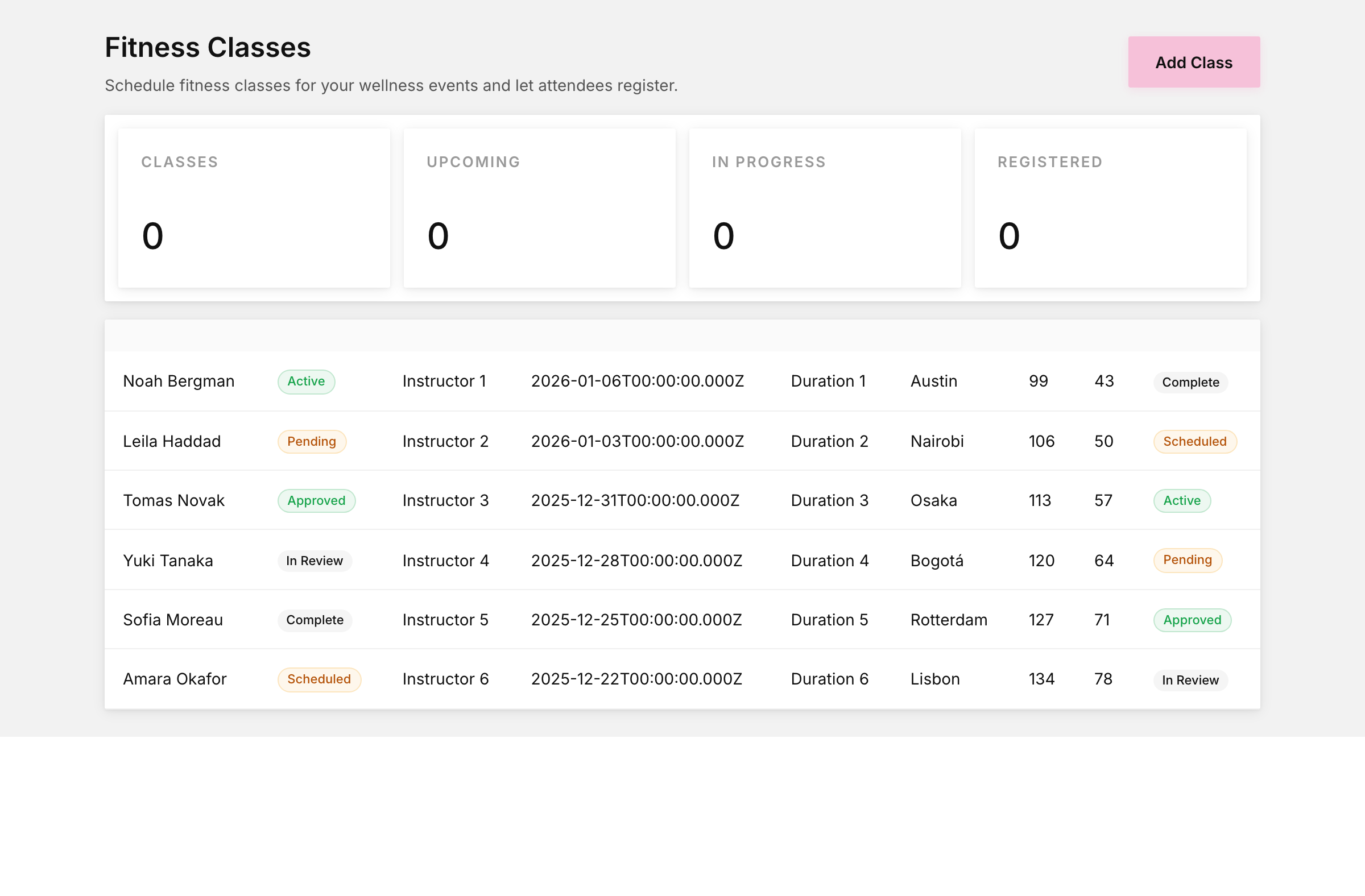The image size is (1365, 896).
Task: Select the date 2025-12-22T00:00:00.000Z cell
Action: (636, 679)
